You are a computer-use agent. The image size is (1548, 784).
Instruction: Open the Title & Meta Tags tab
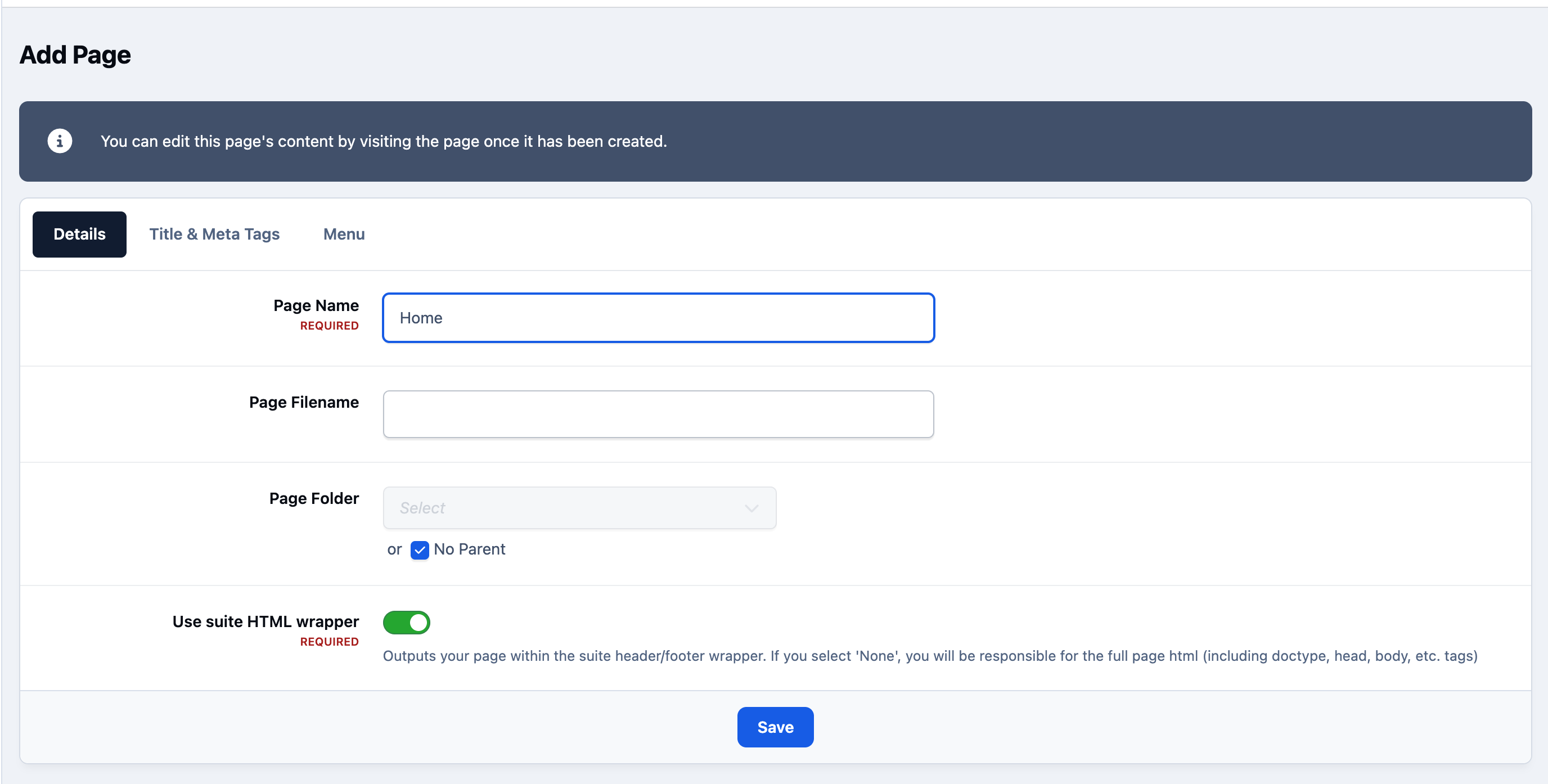point(214,235)
